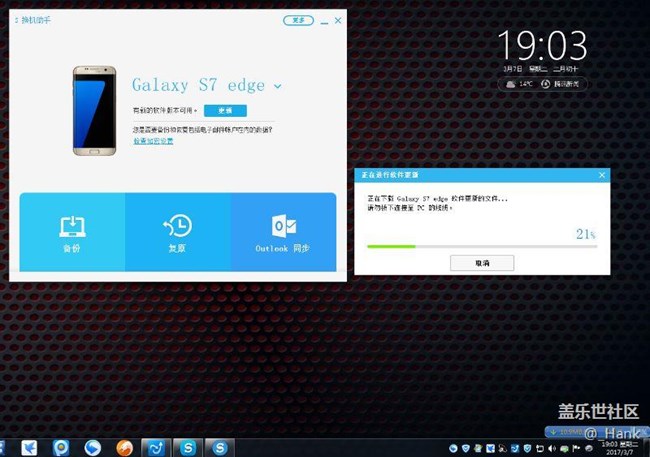Viewport: 650px width, 457px height.
Task: Click the Backup (备份) icon tile
Action: coord(72,232)
